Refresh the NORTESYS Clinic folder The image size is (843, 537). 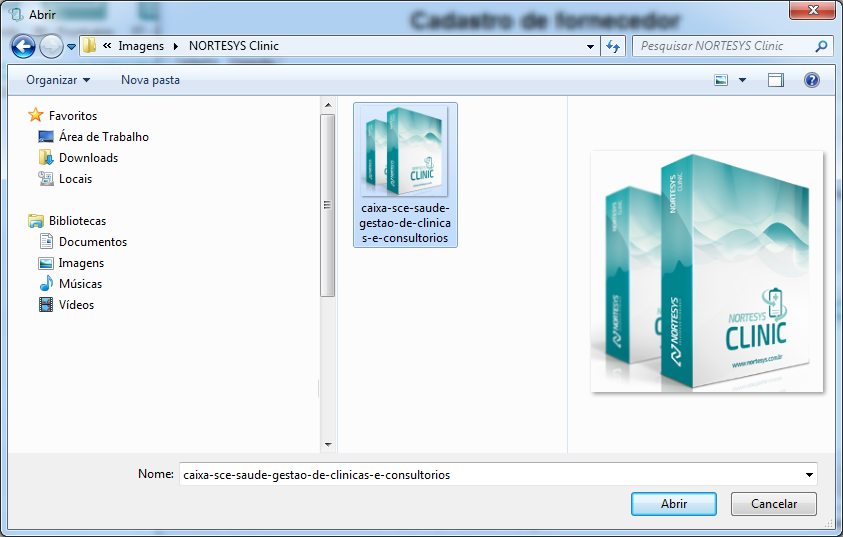[613, 46]
